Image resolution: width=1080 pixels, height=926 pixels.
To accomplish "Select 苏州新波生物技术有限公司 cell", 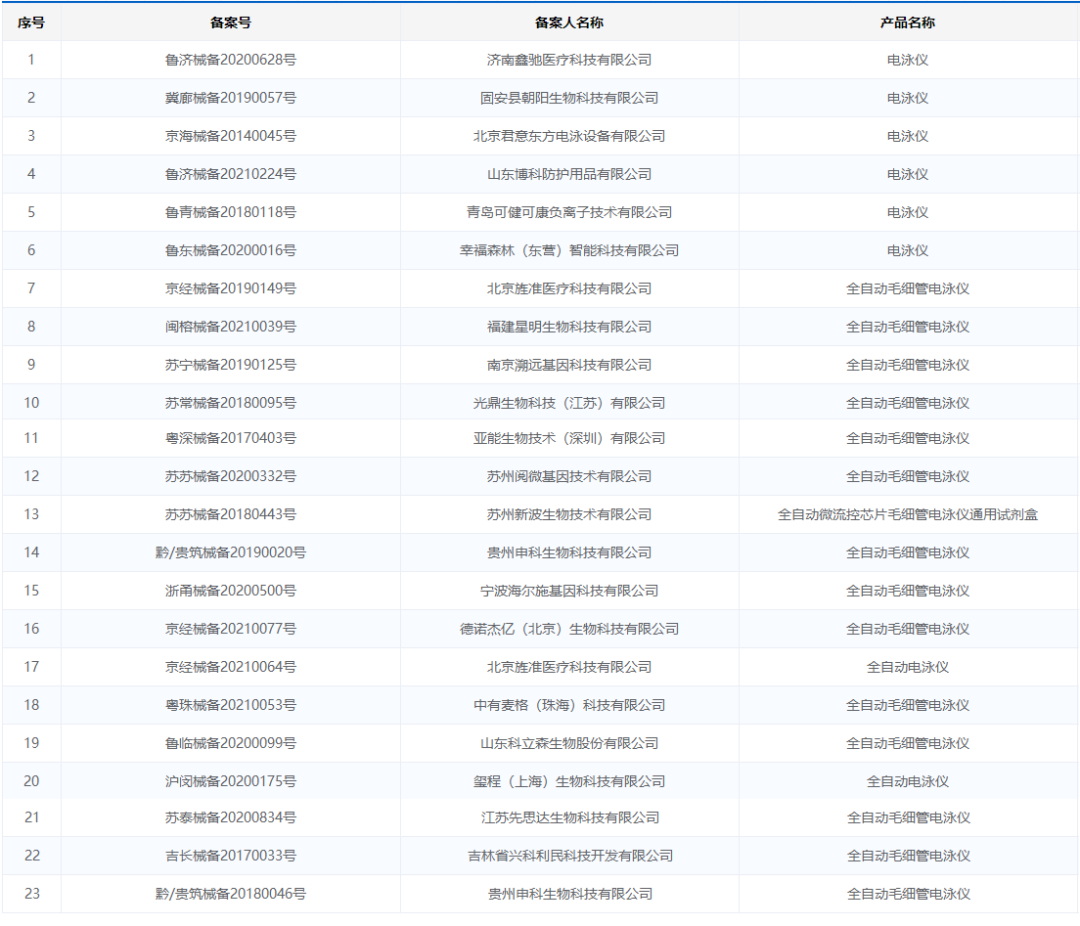I will click(x=569, y=514).
